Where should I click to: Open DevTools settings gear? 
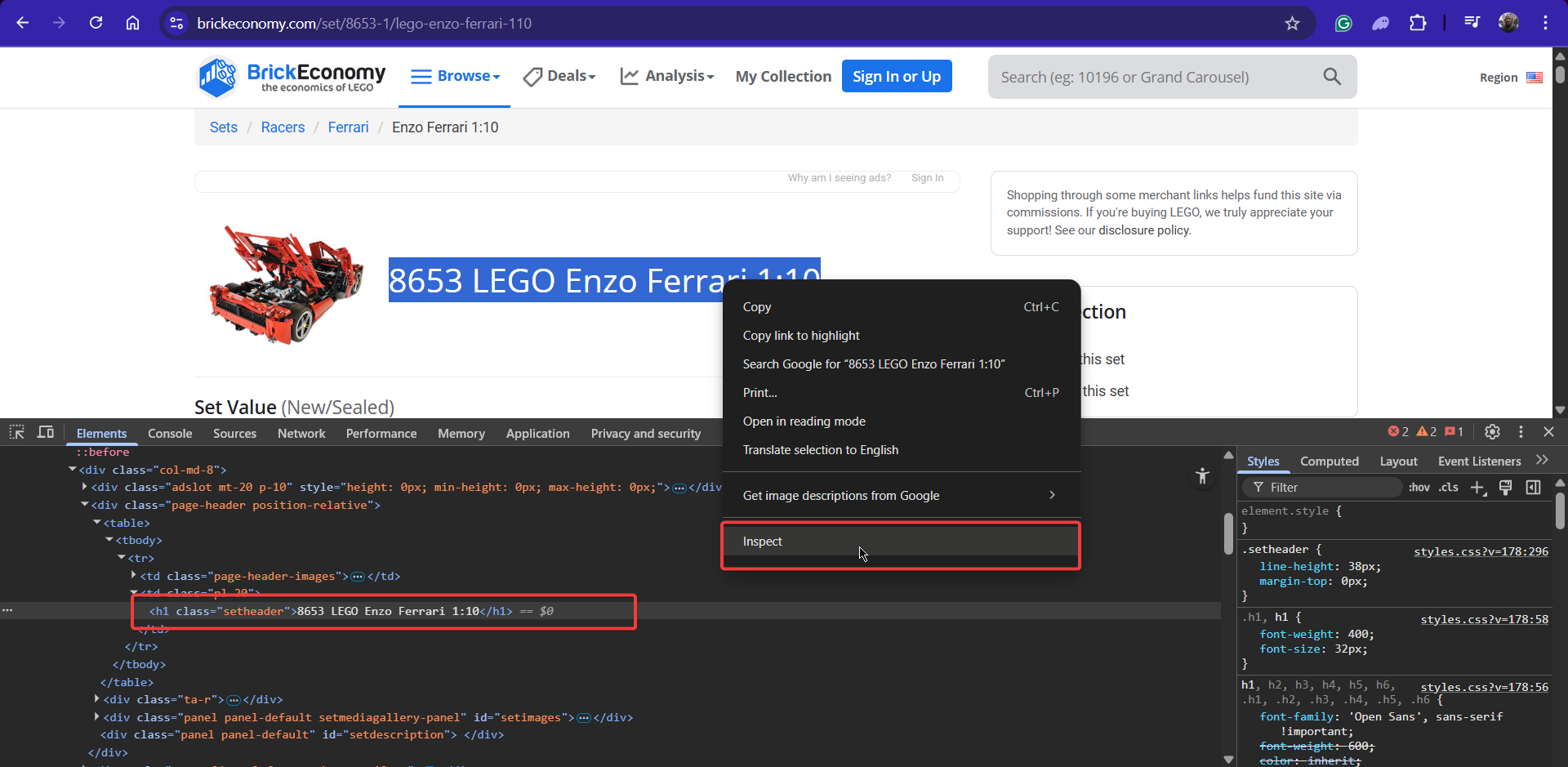click(1492, 432)
